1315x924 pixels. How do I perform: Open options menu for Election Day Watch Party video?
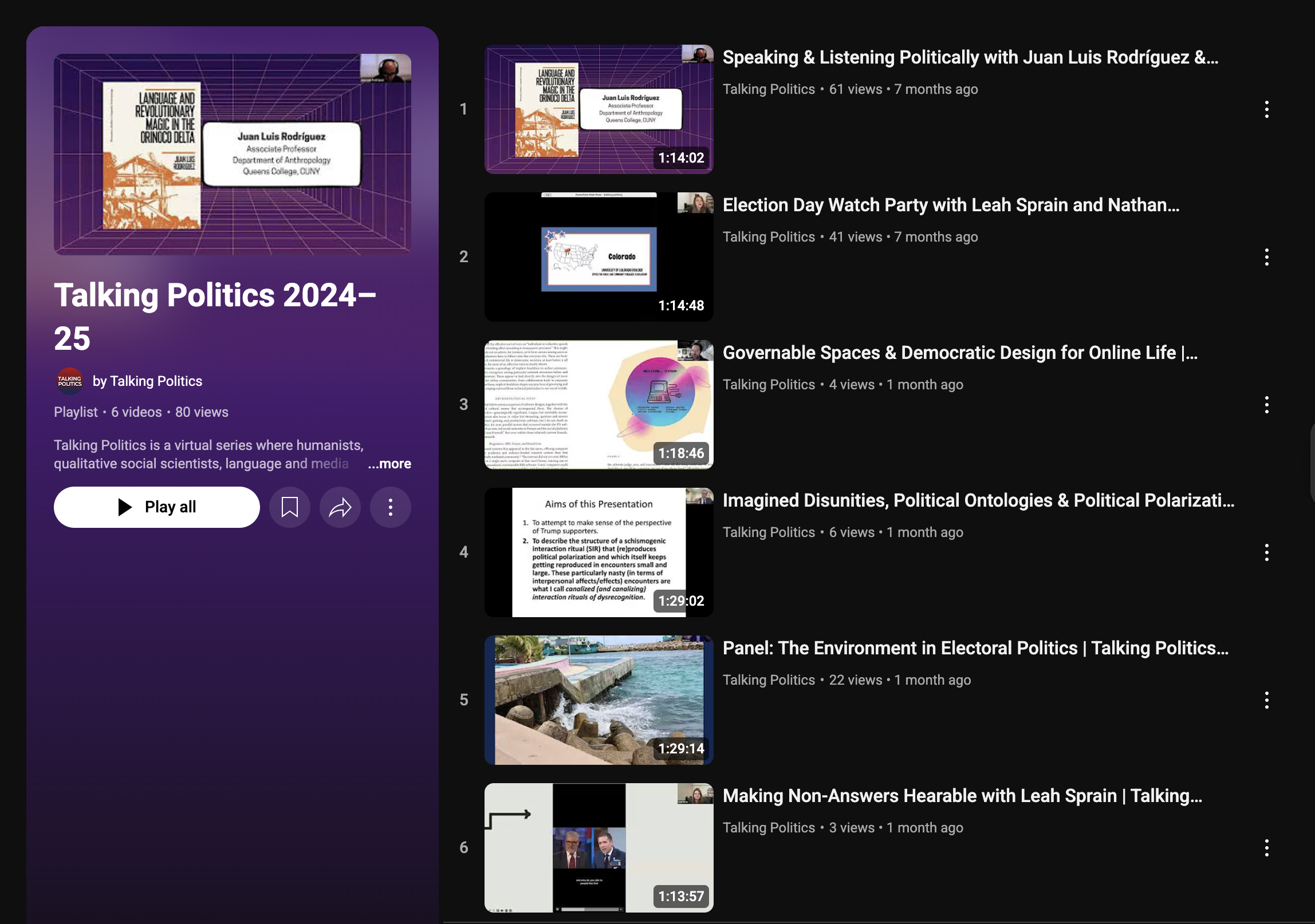pyautogui.click(x=1267, y=257)
